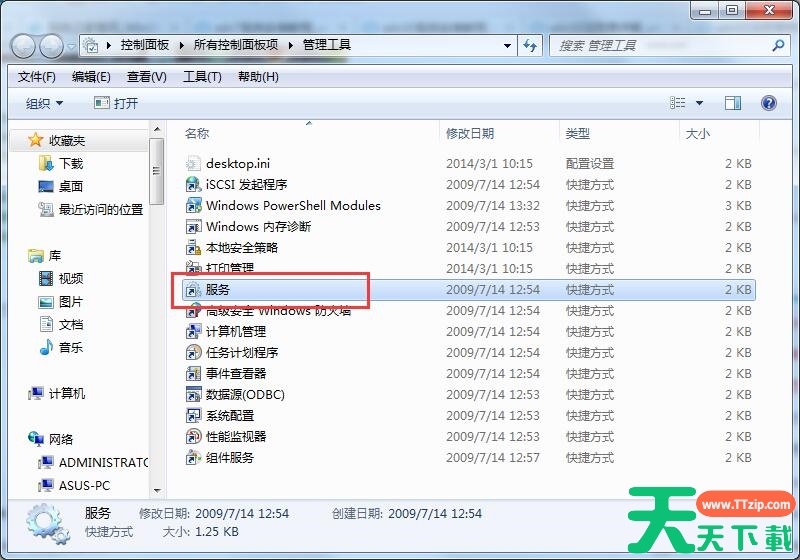800x560 pixels.
Task: Select 计算机 in the navigation pane
Action: [x=57, y=393]
